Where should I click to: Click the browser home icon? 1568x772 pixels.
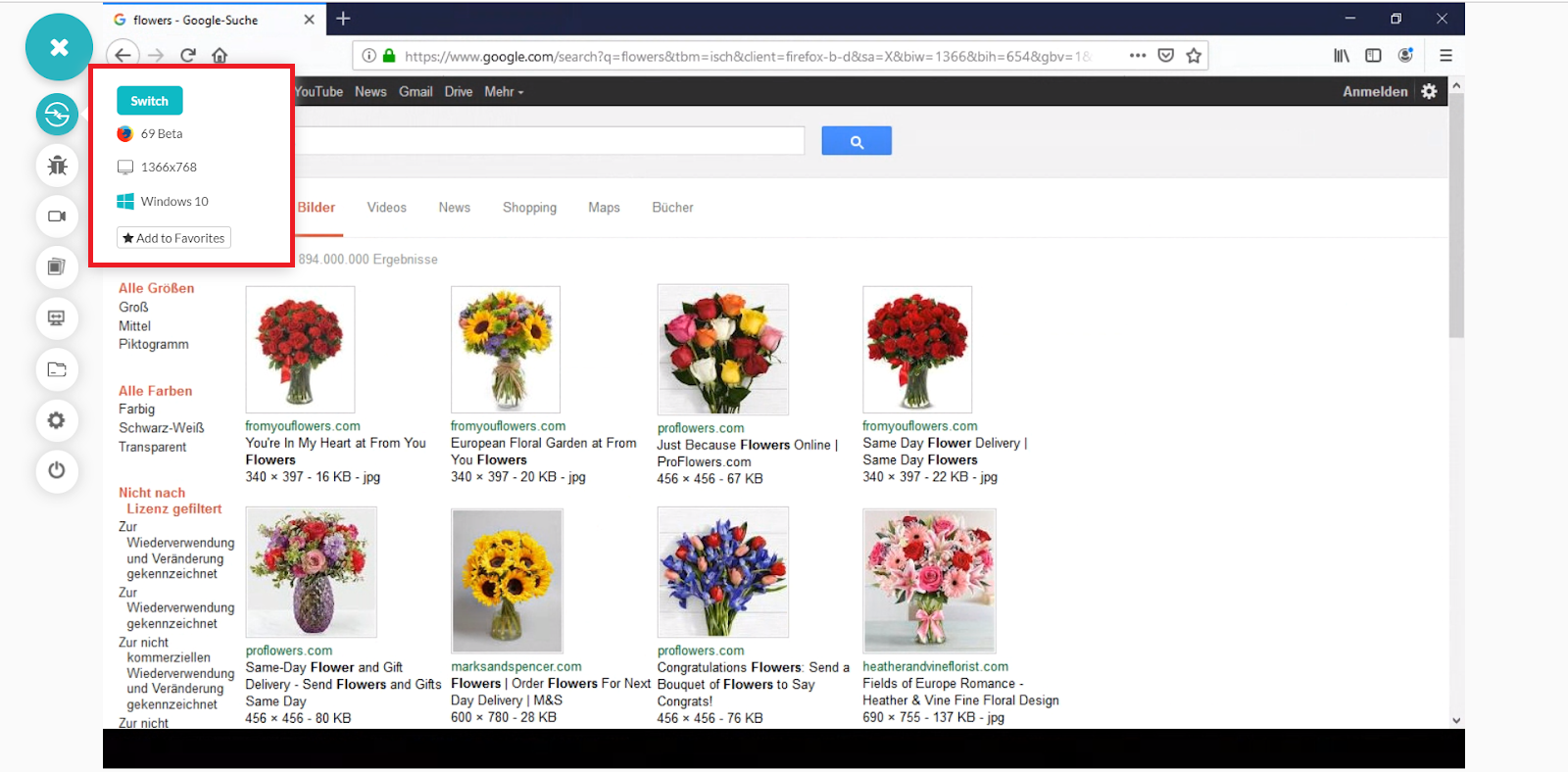coord(220,56)
